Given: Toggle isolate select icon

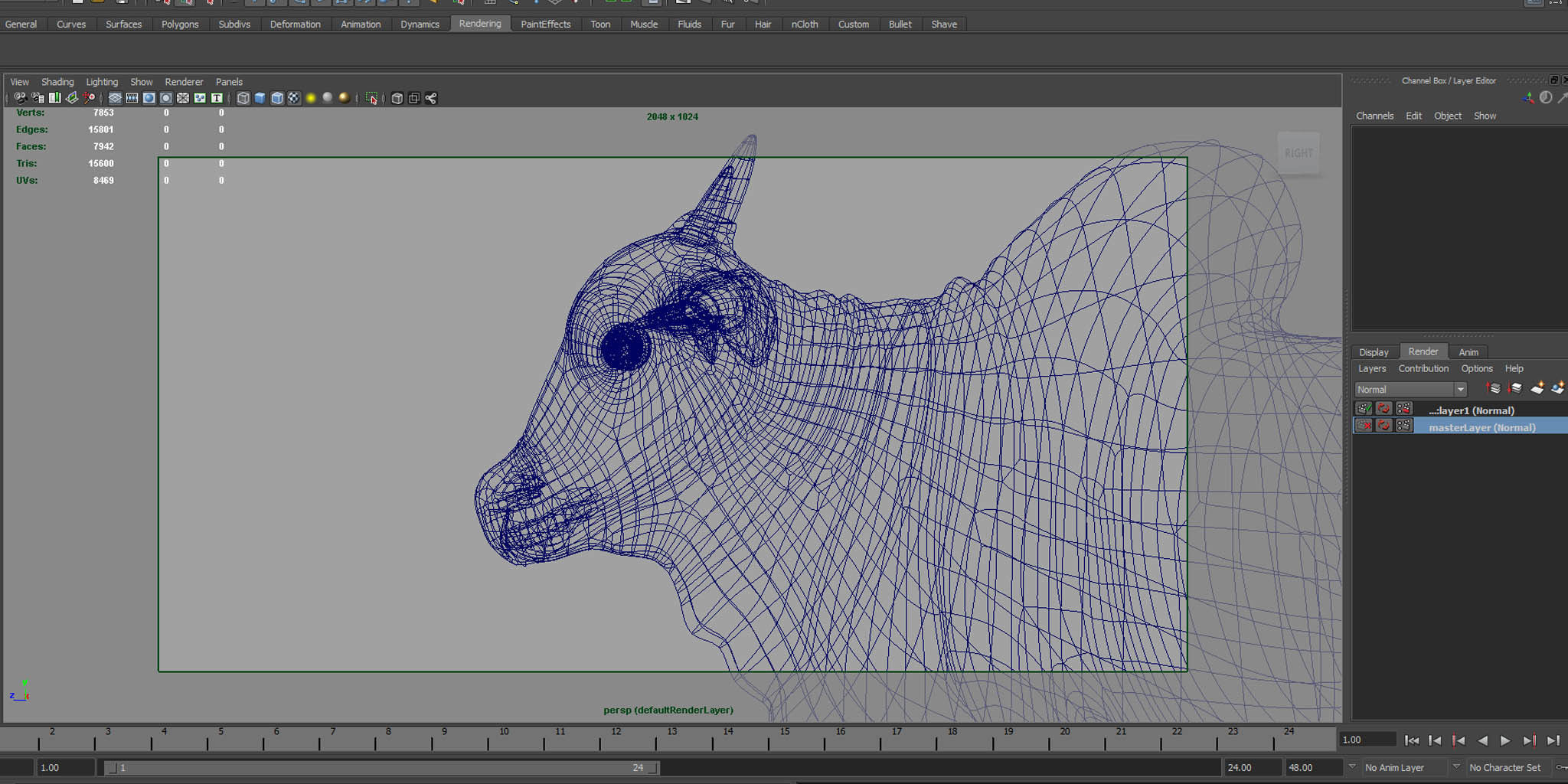Looking at the screenshot, I should (x=371, y=98).
